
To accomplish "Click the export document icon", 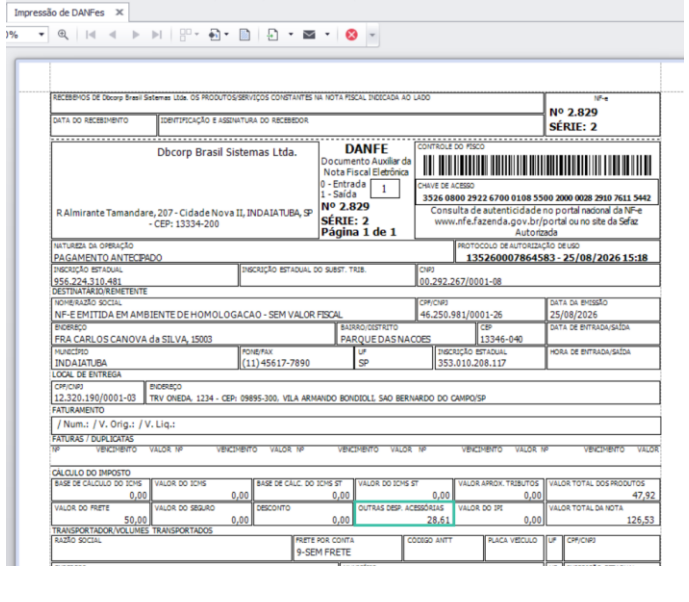I will pos(273,35).
